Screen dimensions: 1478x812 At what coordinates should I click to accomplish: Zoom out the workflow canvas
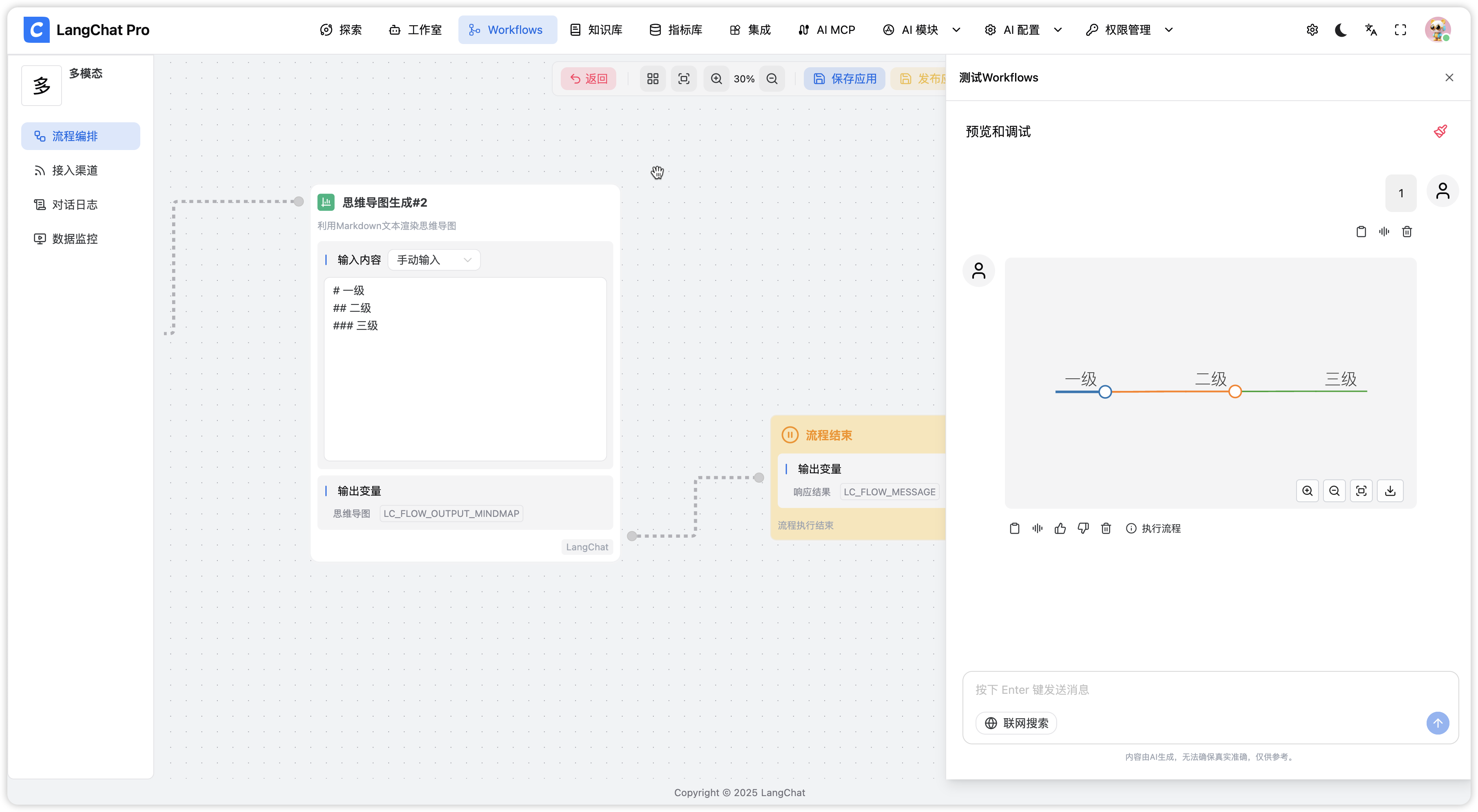(772, 79)
